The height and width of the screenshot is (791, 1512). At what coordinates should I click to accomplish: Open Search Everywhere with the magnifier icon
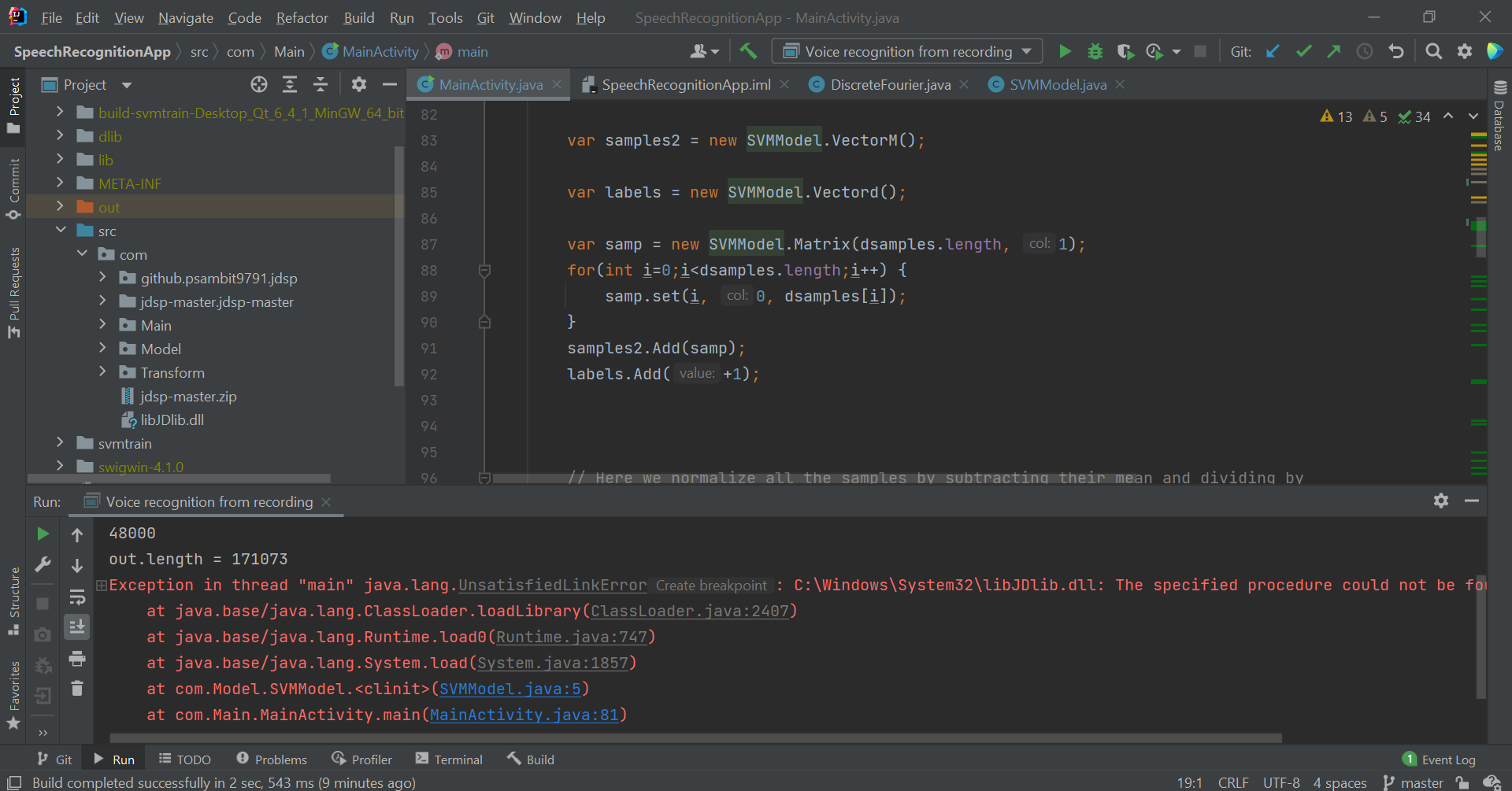[1433, 50]
